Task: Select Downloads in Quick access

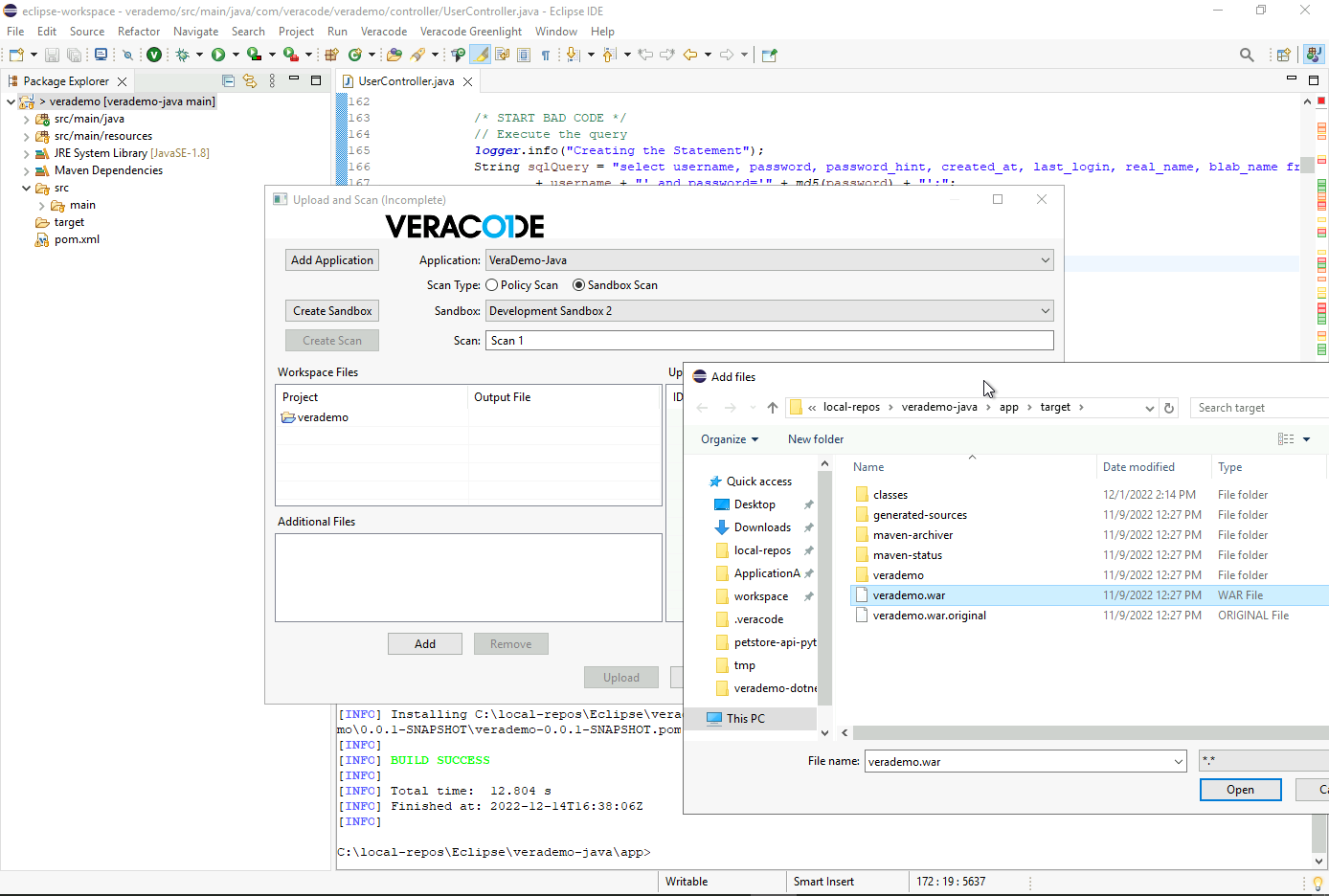Action: 762,527
